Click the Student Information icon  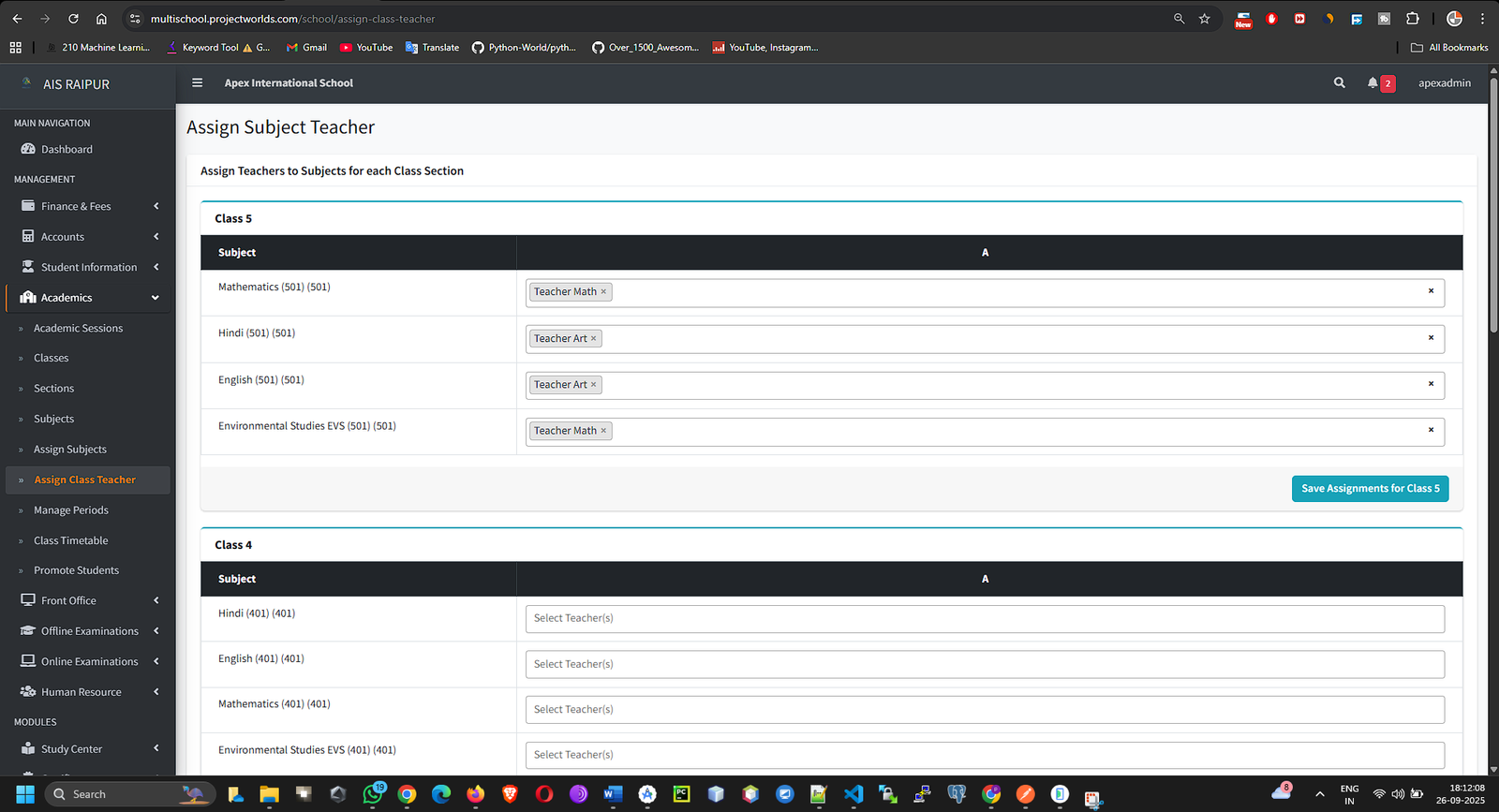[x=28, y=267]
